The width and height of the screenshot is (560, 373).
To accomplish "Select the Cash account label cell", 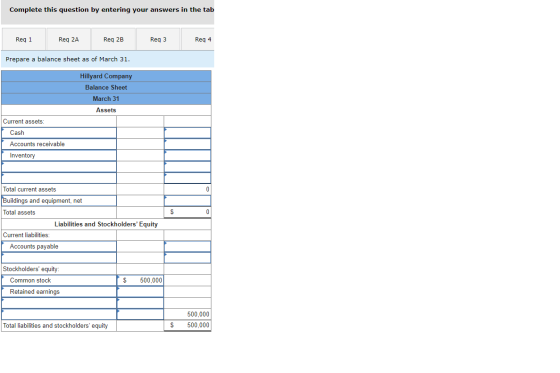I will click(59, 133).
